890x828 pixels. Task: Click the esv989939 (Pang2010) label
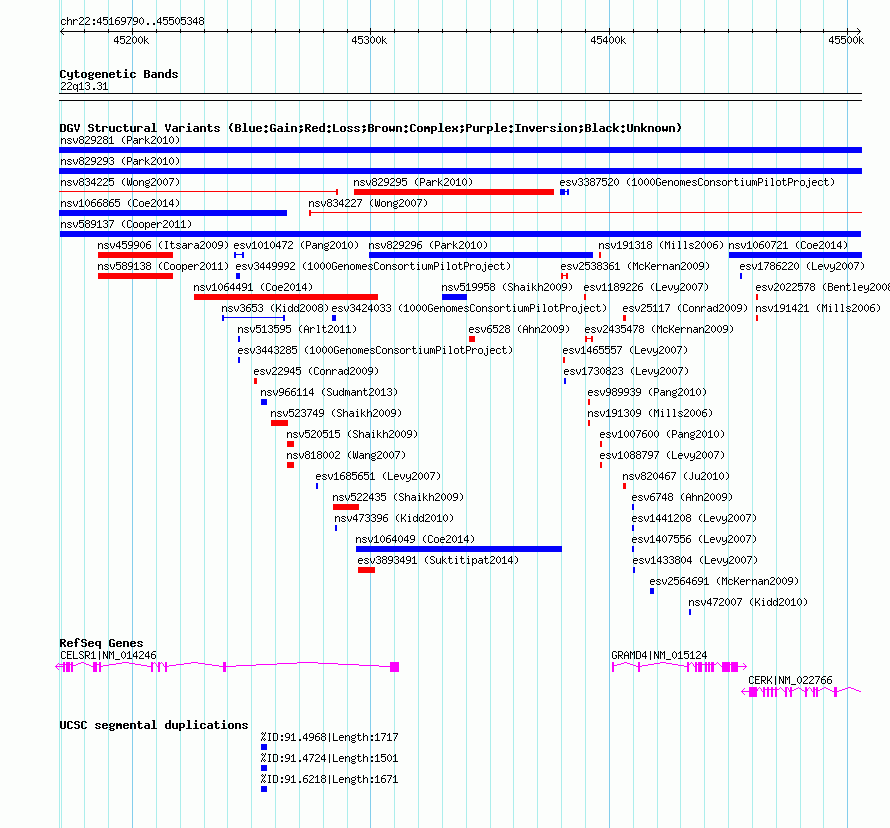click(646, 392)
